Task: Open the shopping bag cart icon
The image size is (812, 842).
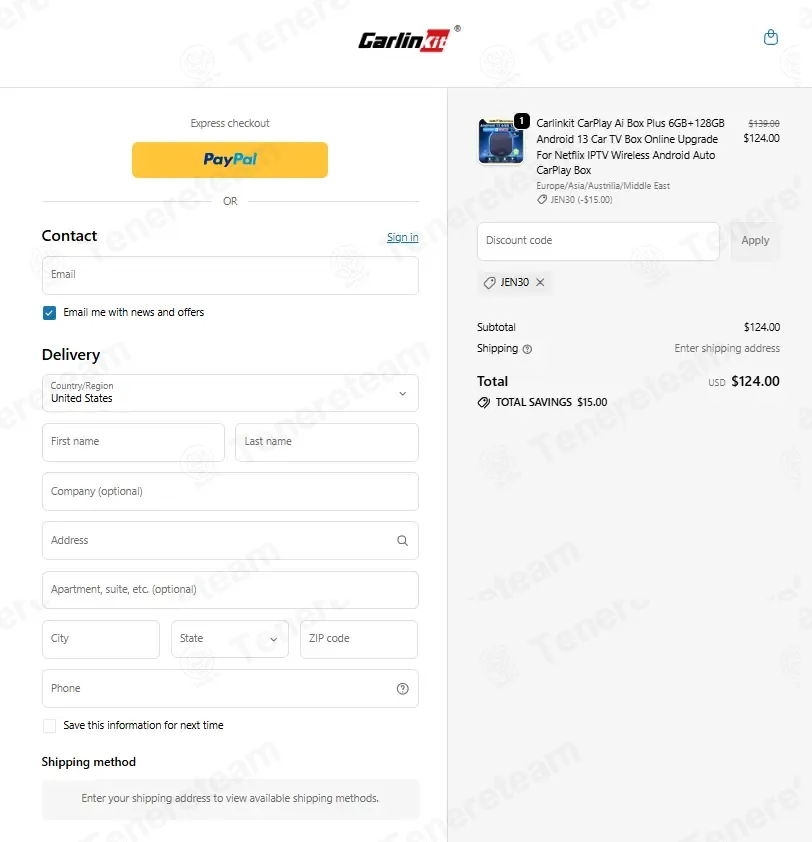Action: (x=771, y=37)
